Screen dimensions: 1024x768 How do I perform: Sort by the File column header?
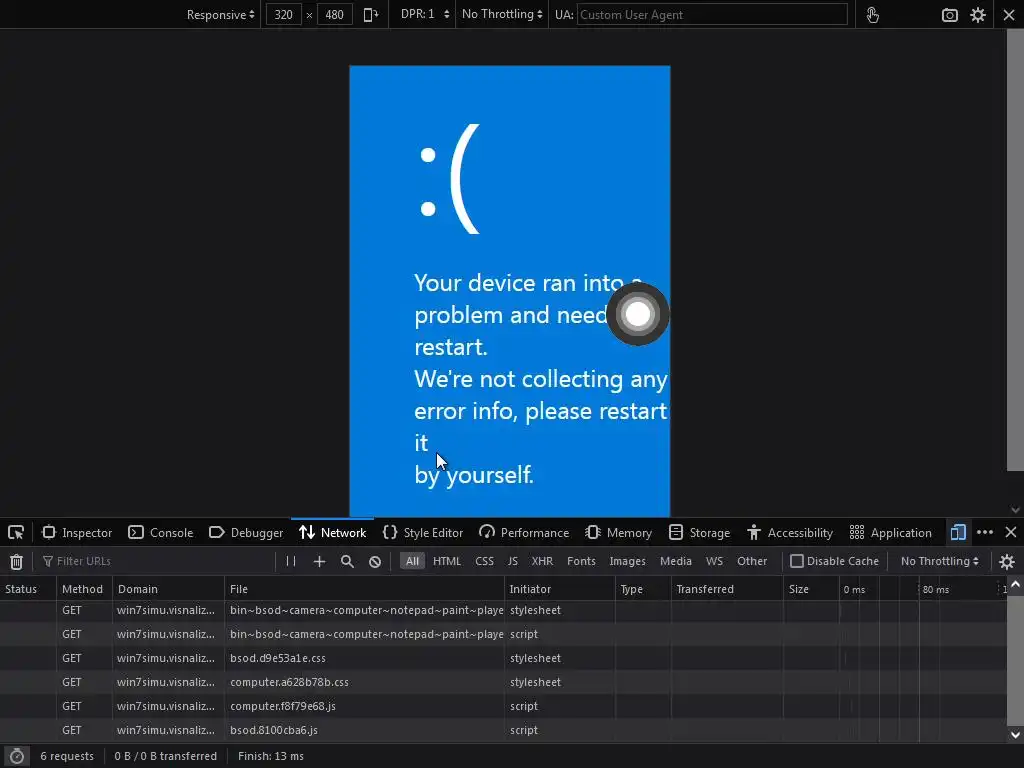point(364,589)
